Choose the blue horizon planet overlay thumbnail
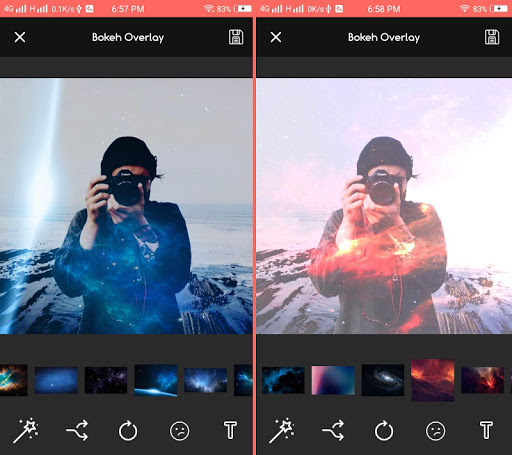The height and width of the screenshot is (455, 512). (156, 380)
